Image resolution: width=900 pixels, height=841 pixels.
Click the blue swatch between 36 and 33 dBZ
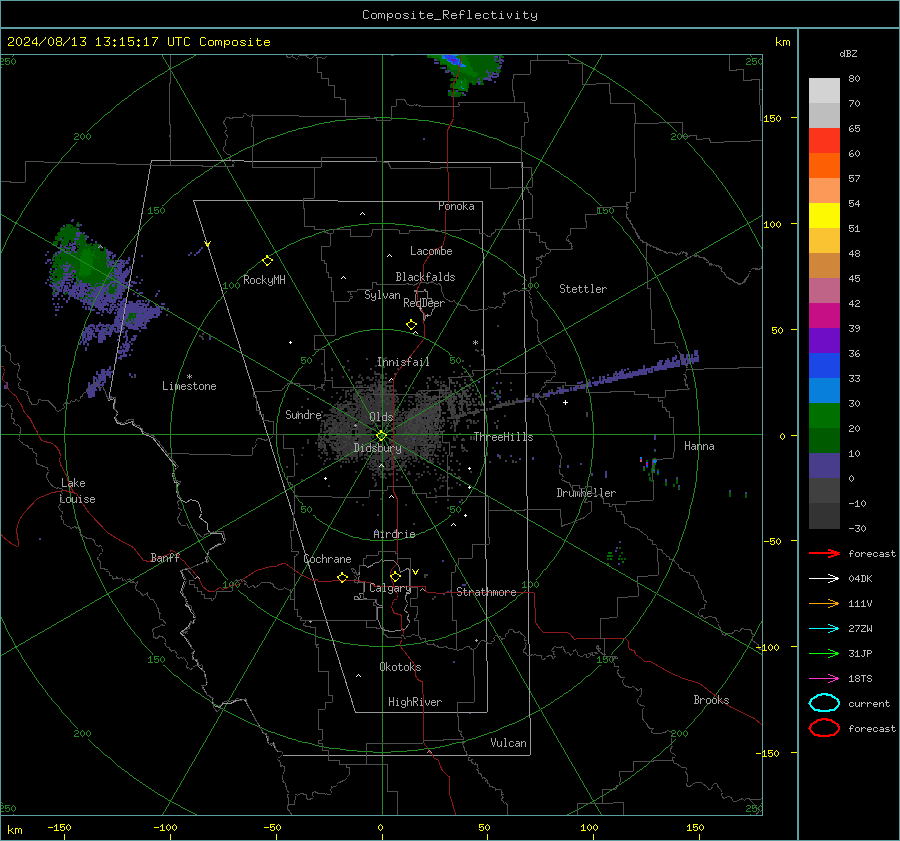click(x=824, y=366)
